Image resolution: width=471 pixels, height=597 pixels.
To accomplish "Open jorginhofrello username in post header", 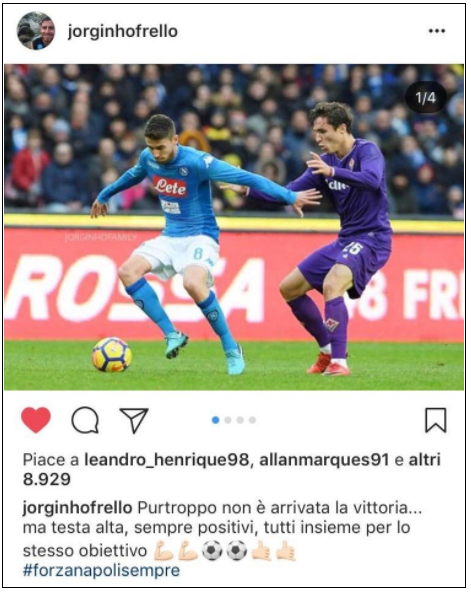I will coord(123,31).
